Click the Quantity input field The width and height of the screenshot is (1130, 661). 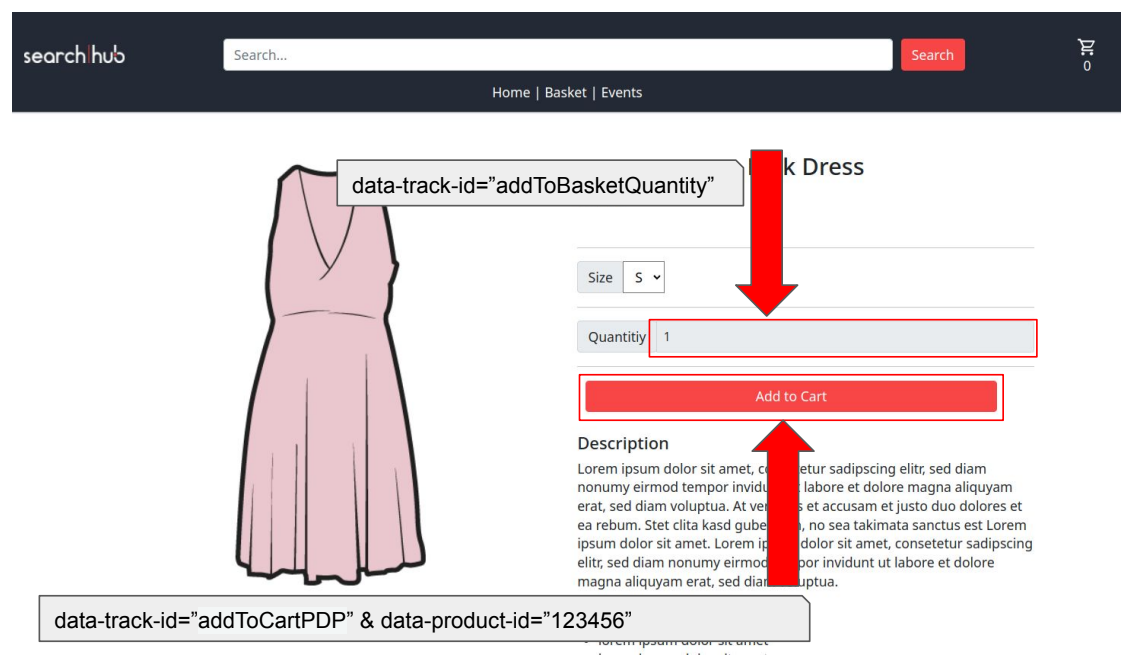click(845, 337)
